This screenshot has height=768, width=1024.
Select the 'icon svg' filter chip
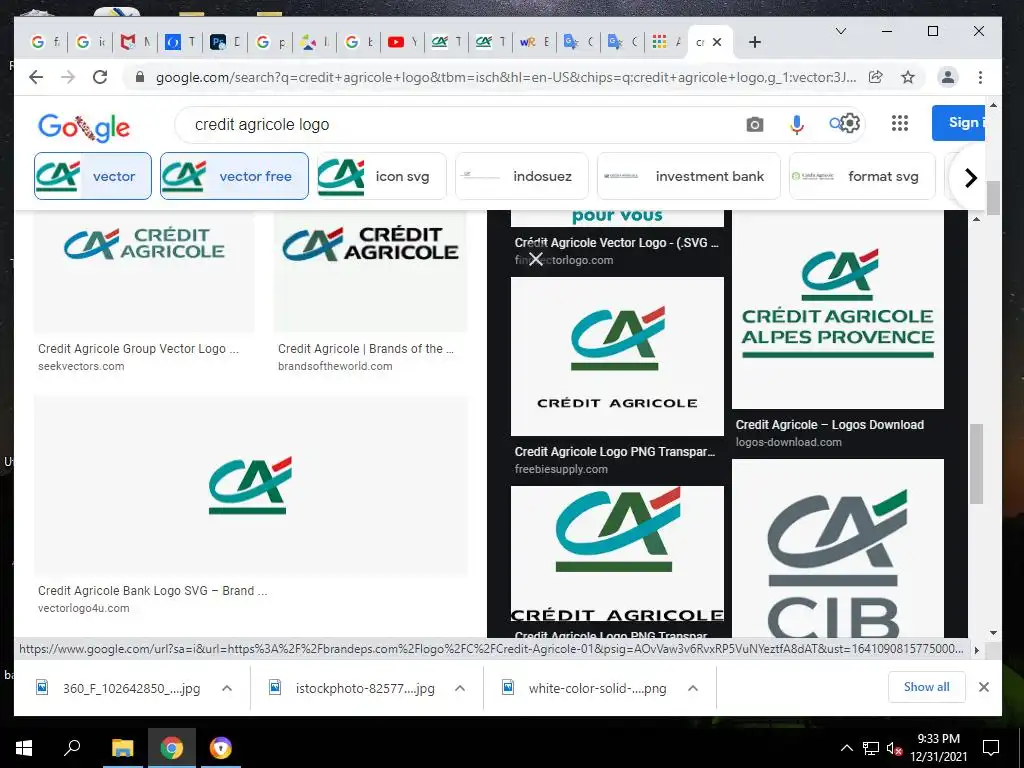click(x=381, y=176)
